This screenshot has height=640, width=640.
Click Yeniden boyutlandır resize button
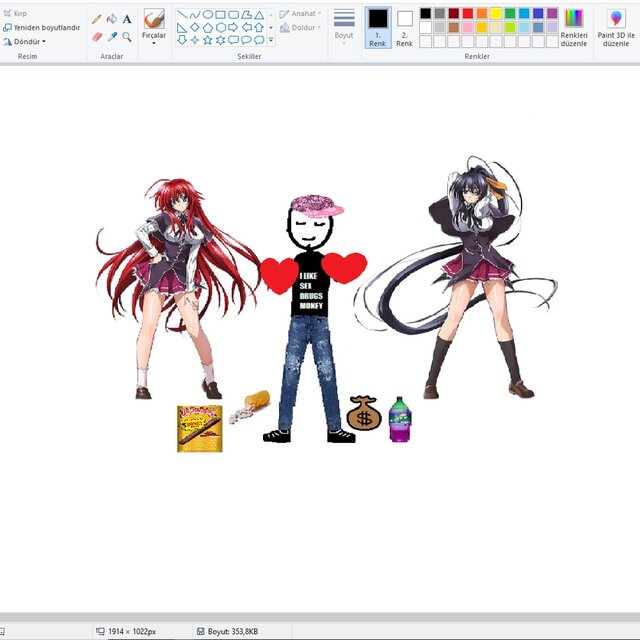click(42, 28)
